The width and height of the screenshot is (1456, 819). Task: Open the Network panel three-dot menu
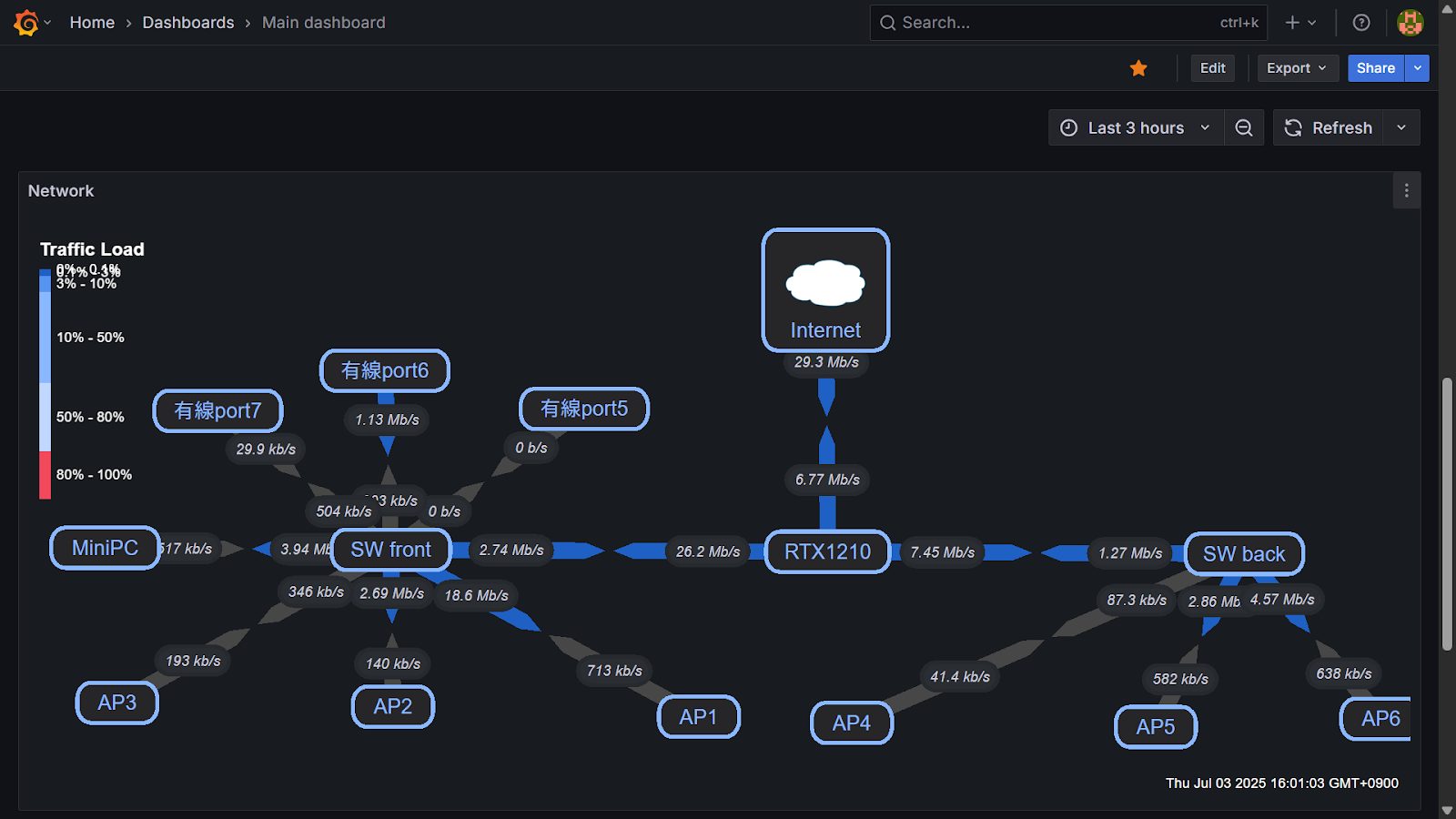click(1406, 191)
